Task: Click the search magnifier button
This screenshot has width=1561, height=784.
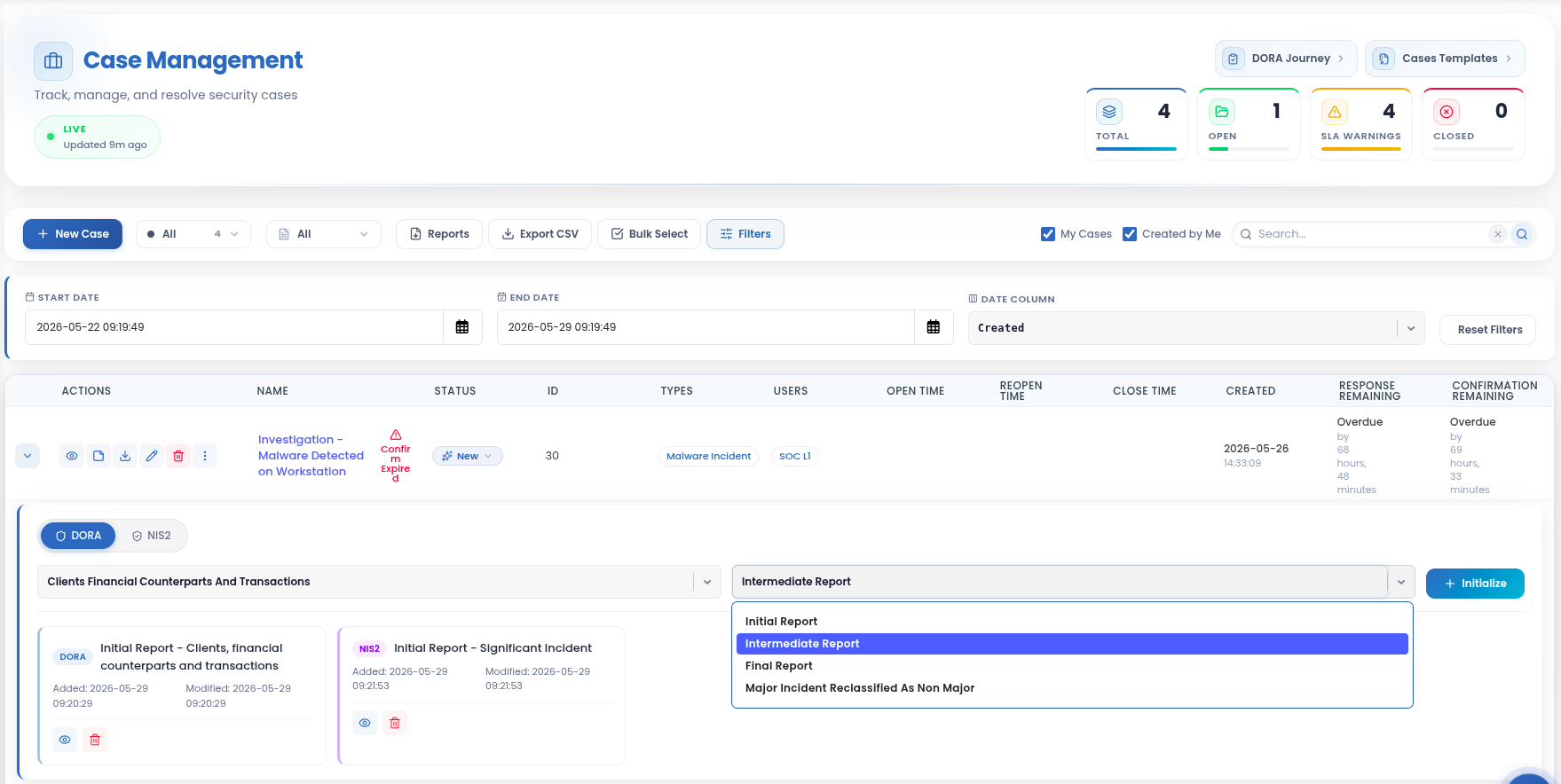Action: [1522, 234]
